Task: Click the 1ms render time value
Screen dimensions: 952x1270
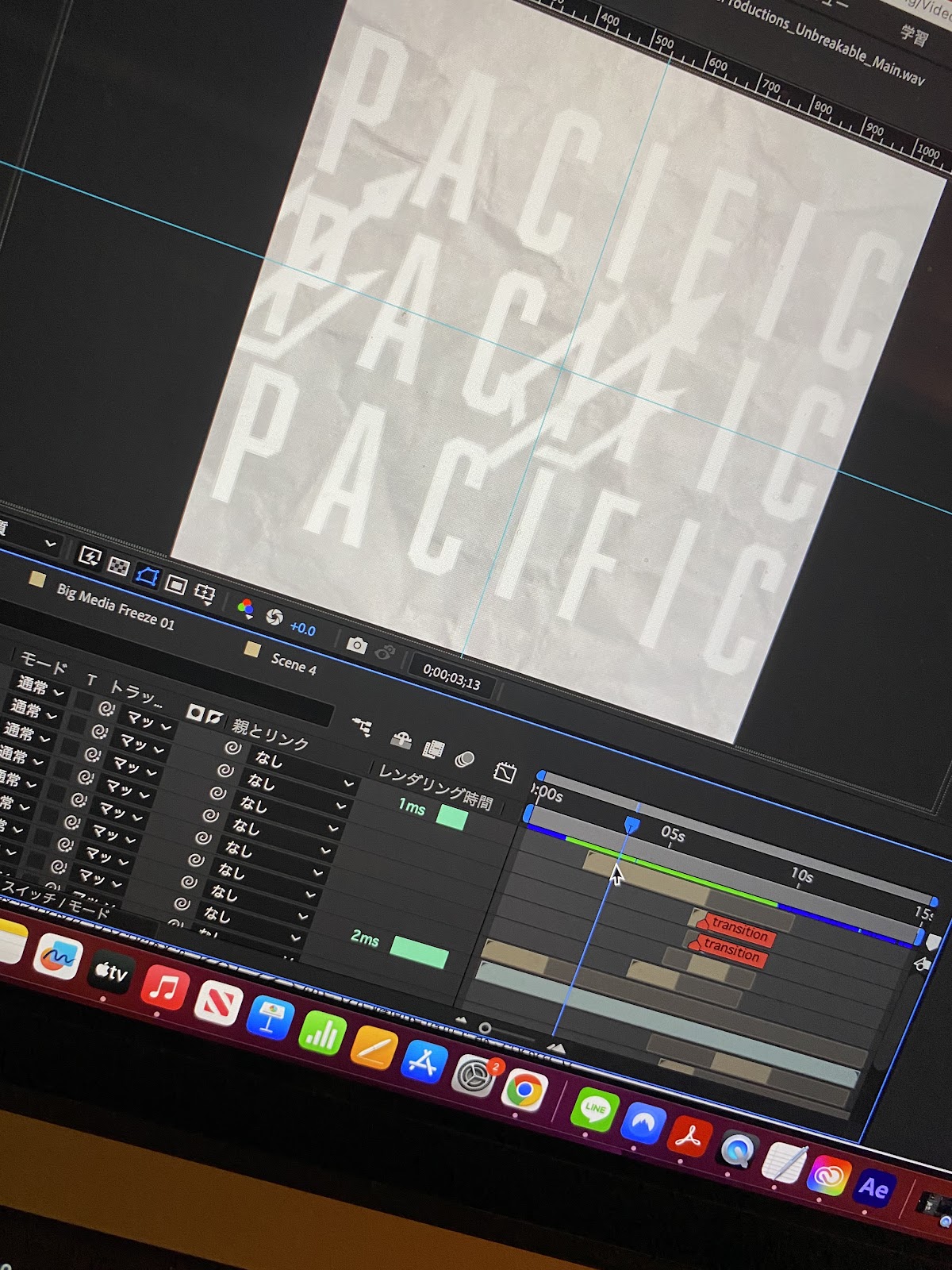Action: (x=412, y=806)
